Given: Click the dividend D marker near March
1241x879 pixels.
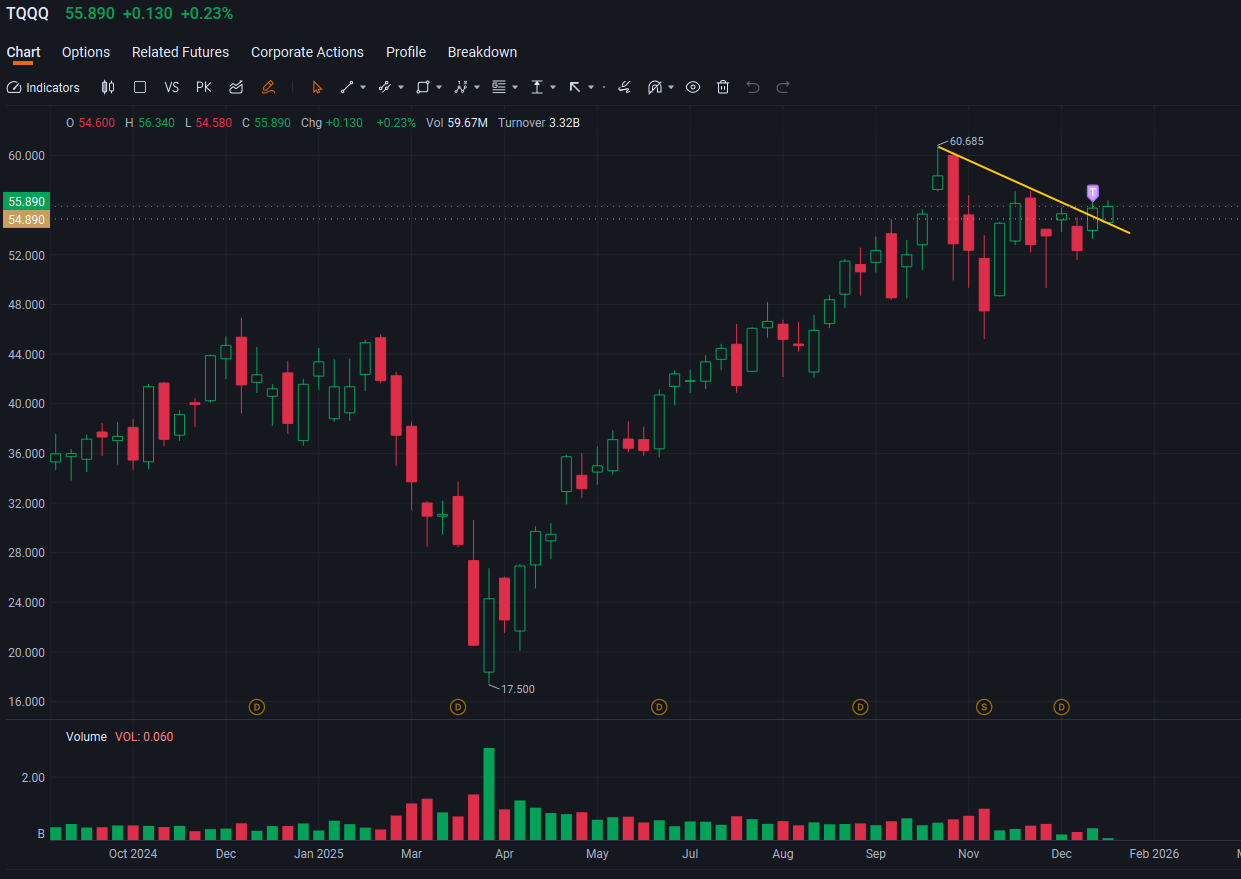Looking at the screenshot, I should pos(458,707).
